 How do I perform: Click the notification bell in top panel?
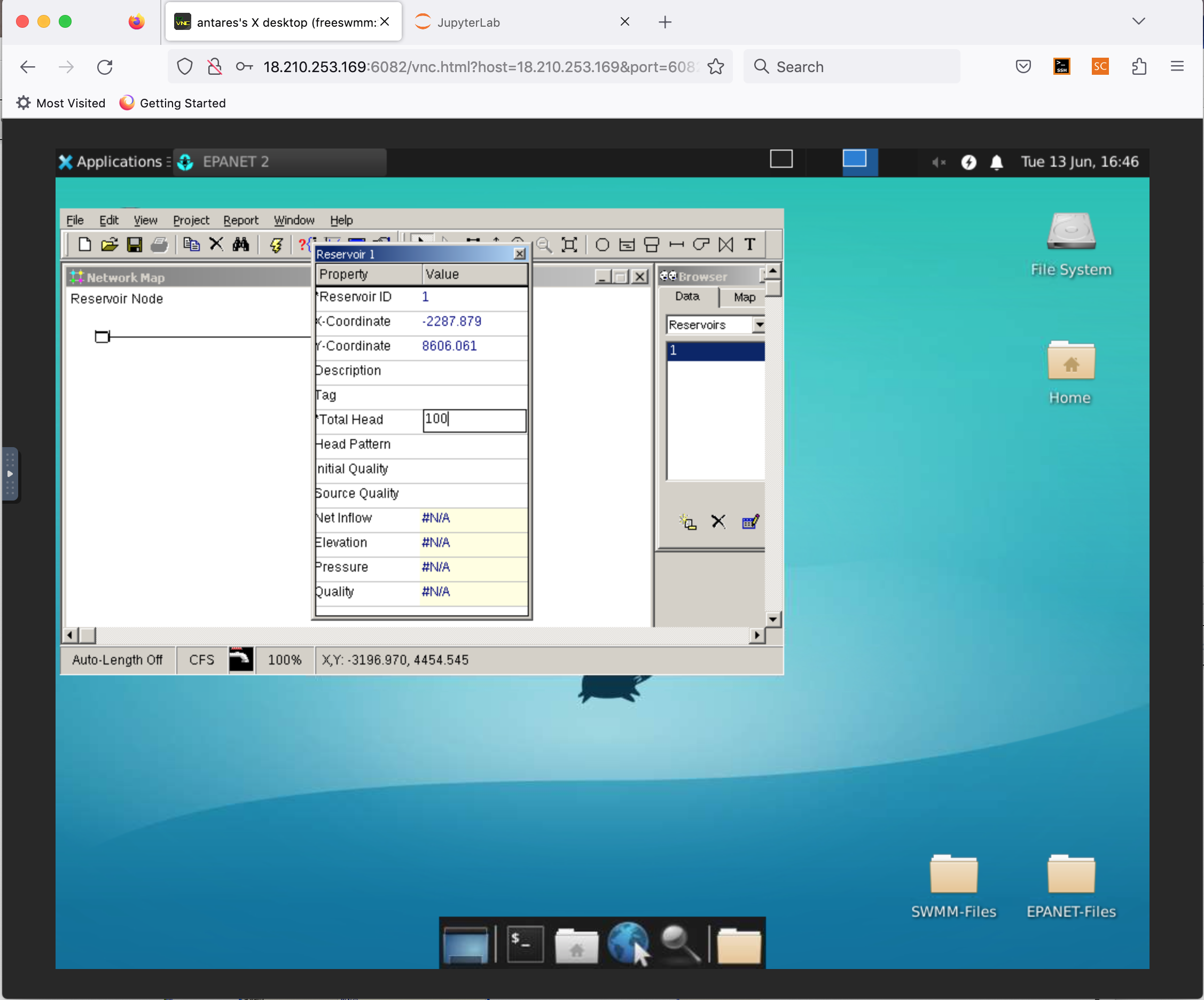(x=996, y=162)
